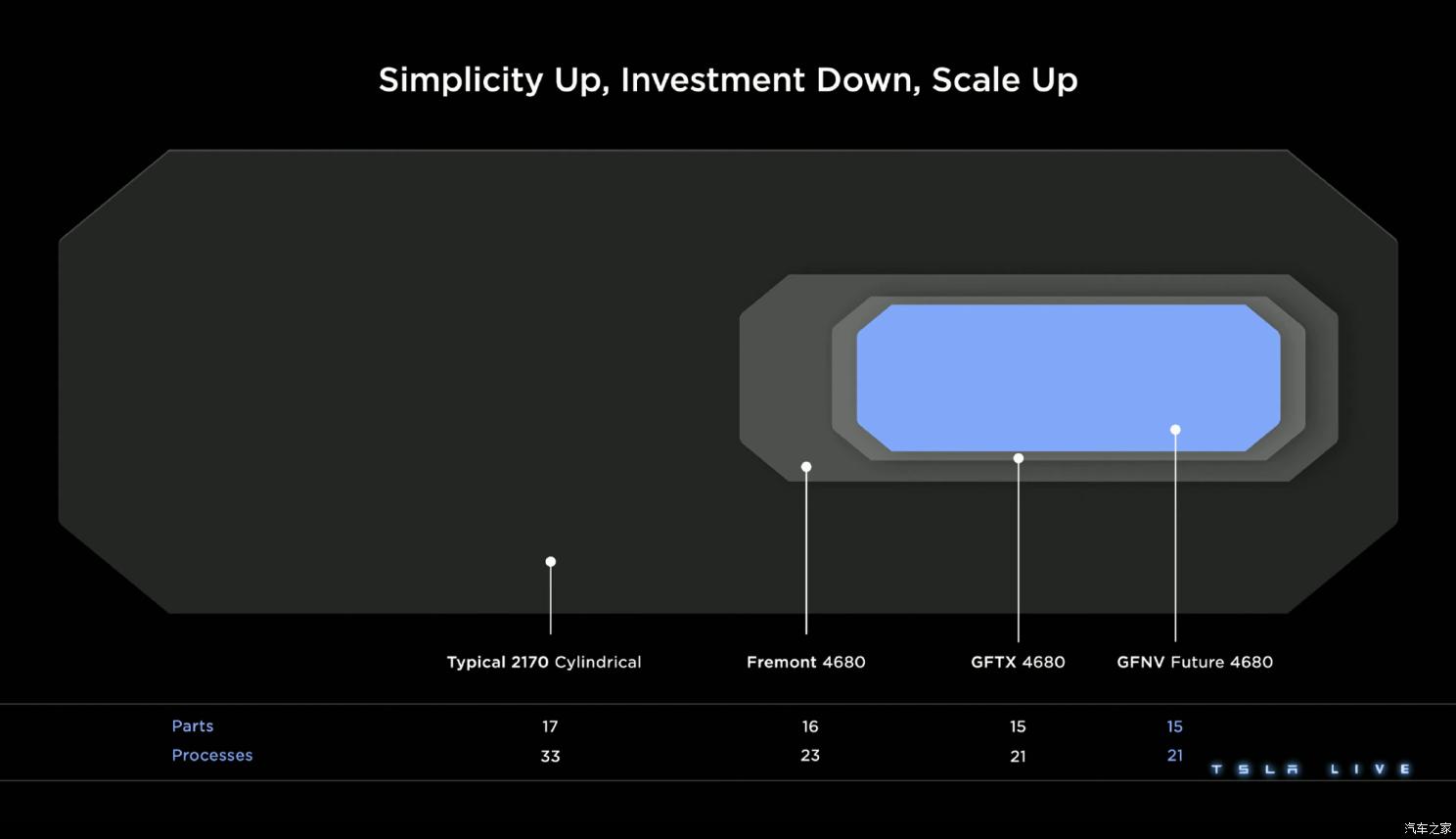Click the Fremont parts value 16
1456x839 pixels.
pos(810,726)
